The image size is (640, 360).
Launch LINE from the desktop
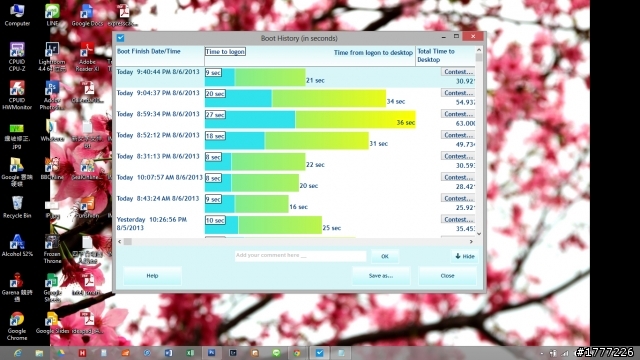pyautogui.click(x=52, y=15)
